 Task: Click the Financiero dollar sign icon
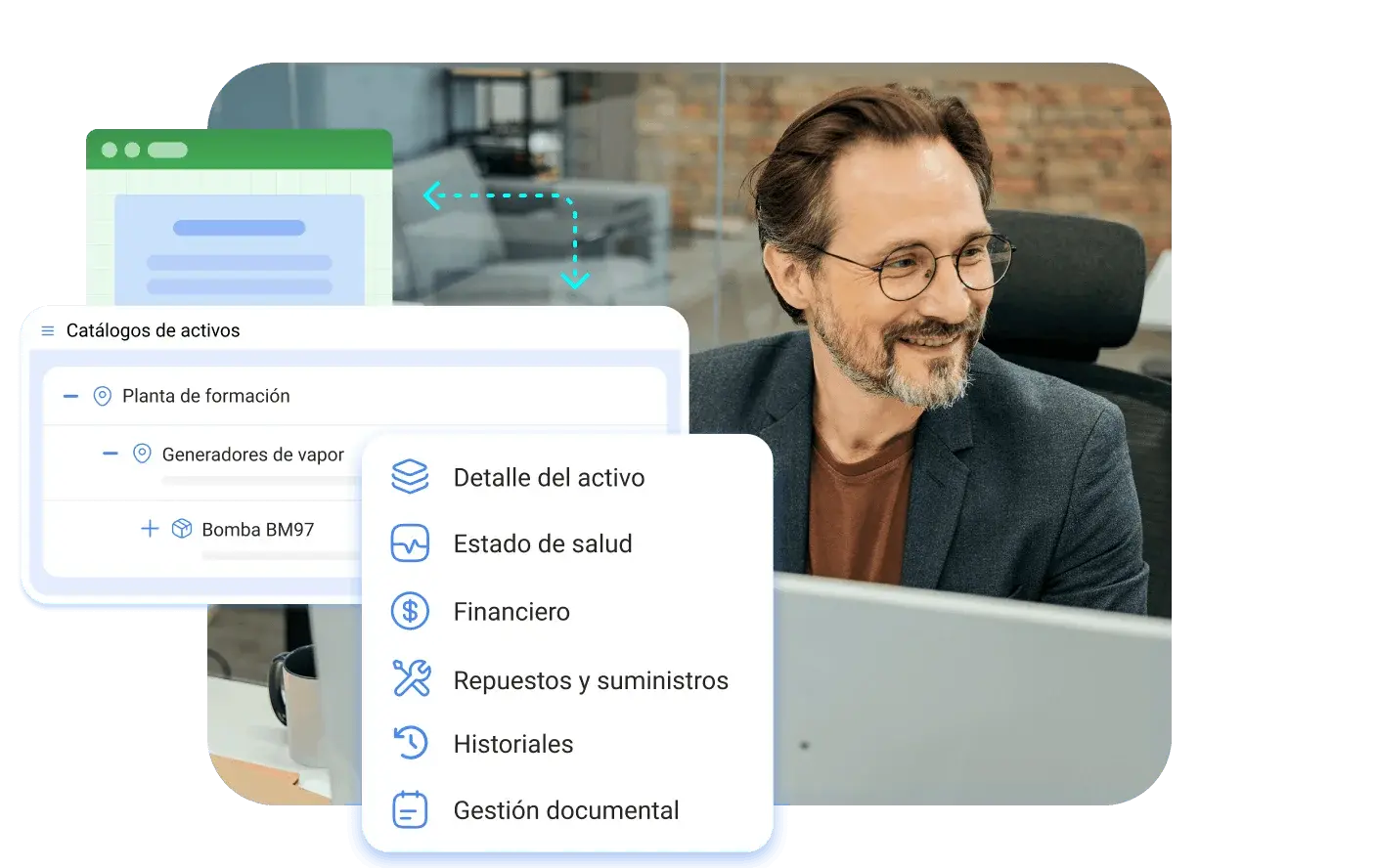(x=410, y=611)
